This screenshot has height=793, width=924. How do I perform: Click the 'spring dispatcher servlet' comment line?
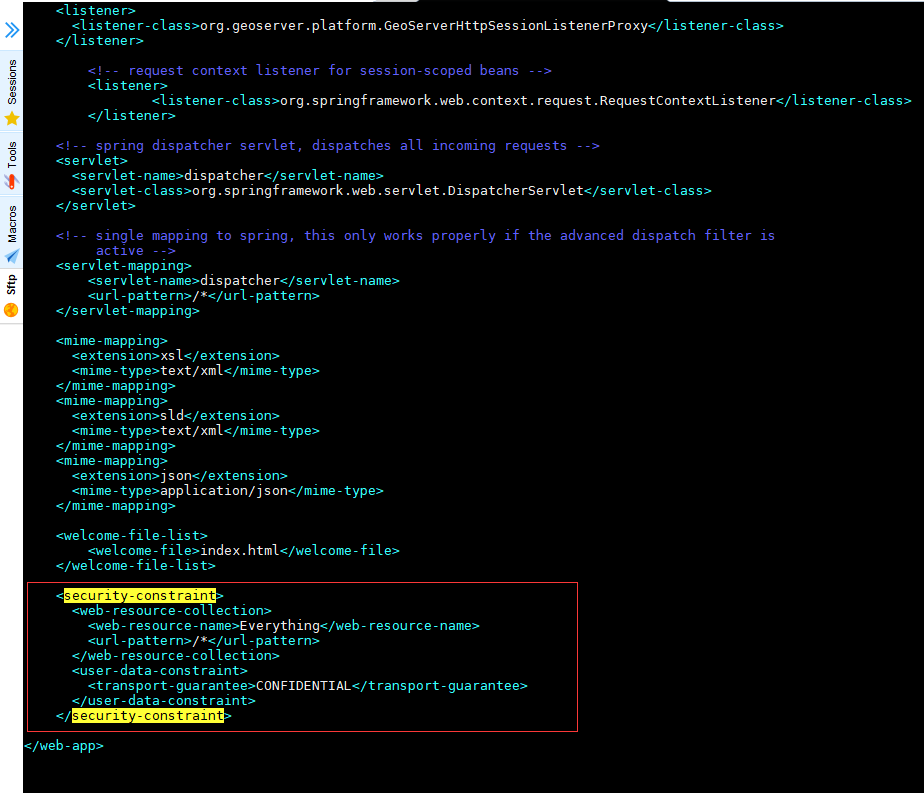(x=328, y=146)
